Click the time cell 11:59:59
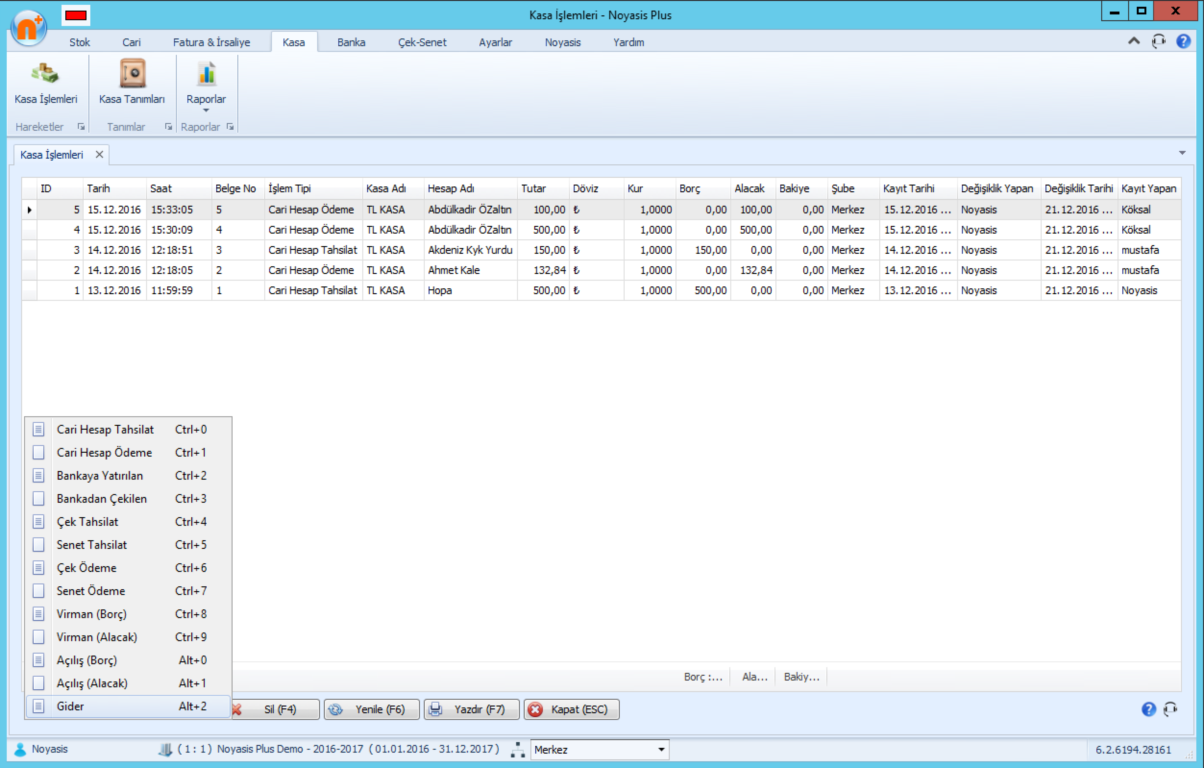Viewport: 1204px width, 768px height. [x=179, y=290]
